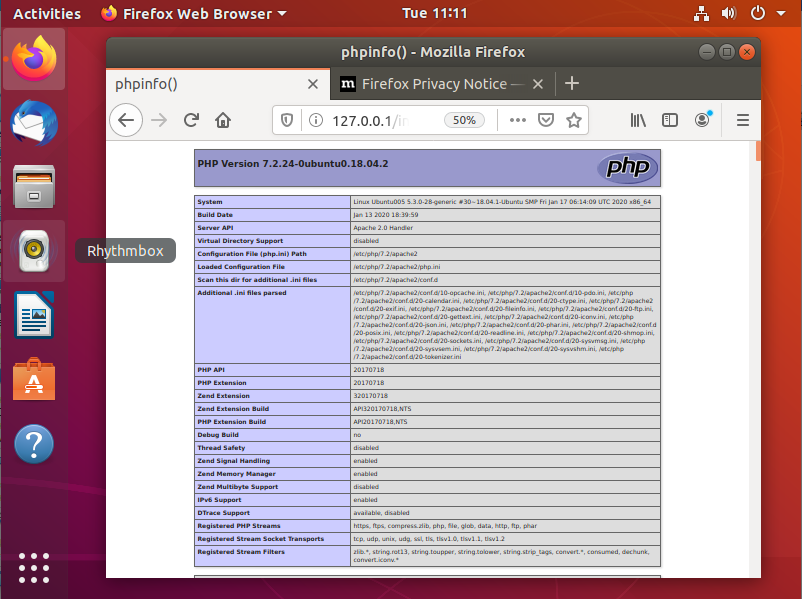Open LibreOffice Writer from the dock
The width and height of the screenshot is (802, 599).
coord(34,315)
